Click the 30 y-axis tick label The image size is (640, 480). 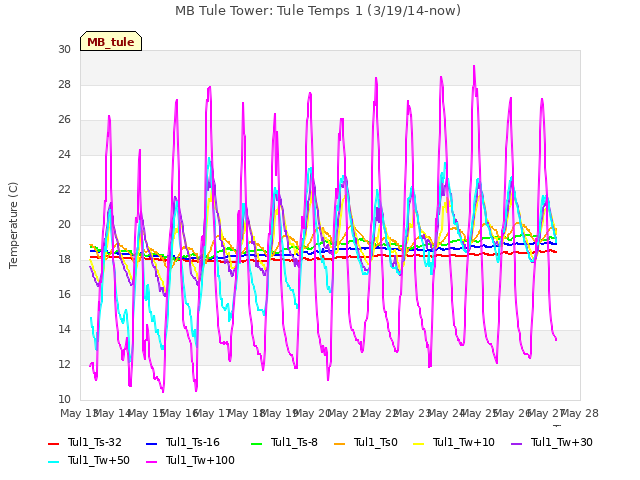tap(64, 49)
